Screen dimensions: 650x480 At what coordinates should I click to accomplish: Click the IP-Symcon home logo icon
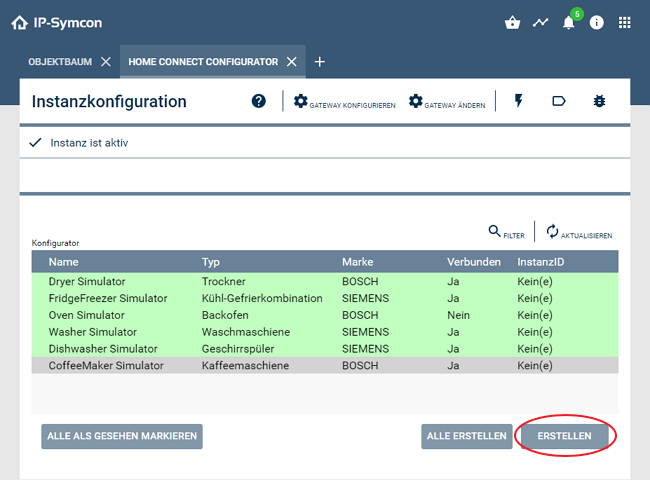point(19,22)
